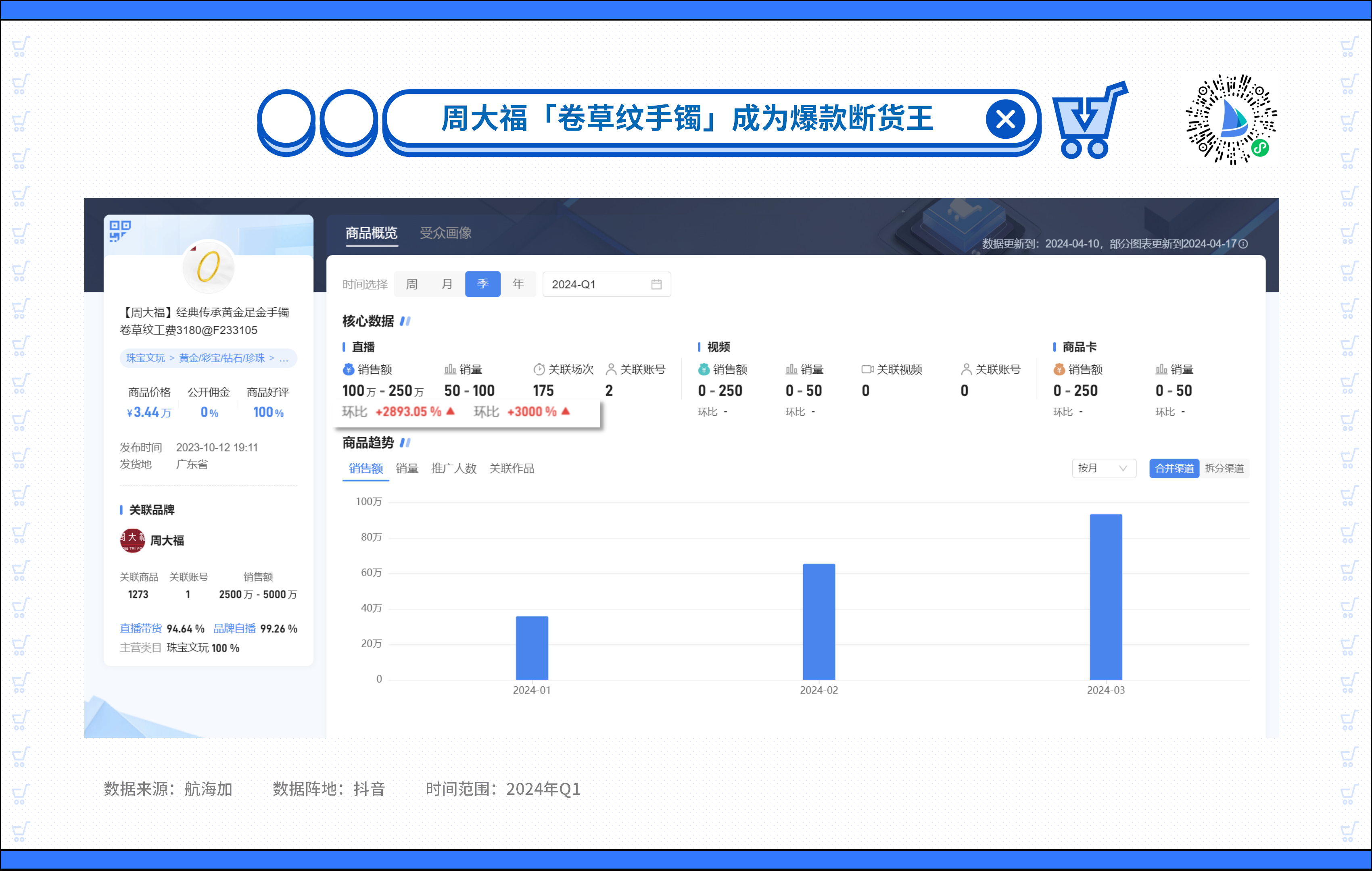The image size is (1372, 871).
Task: Click the gold bracelet product thumbnail
Action: [208, 267]
